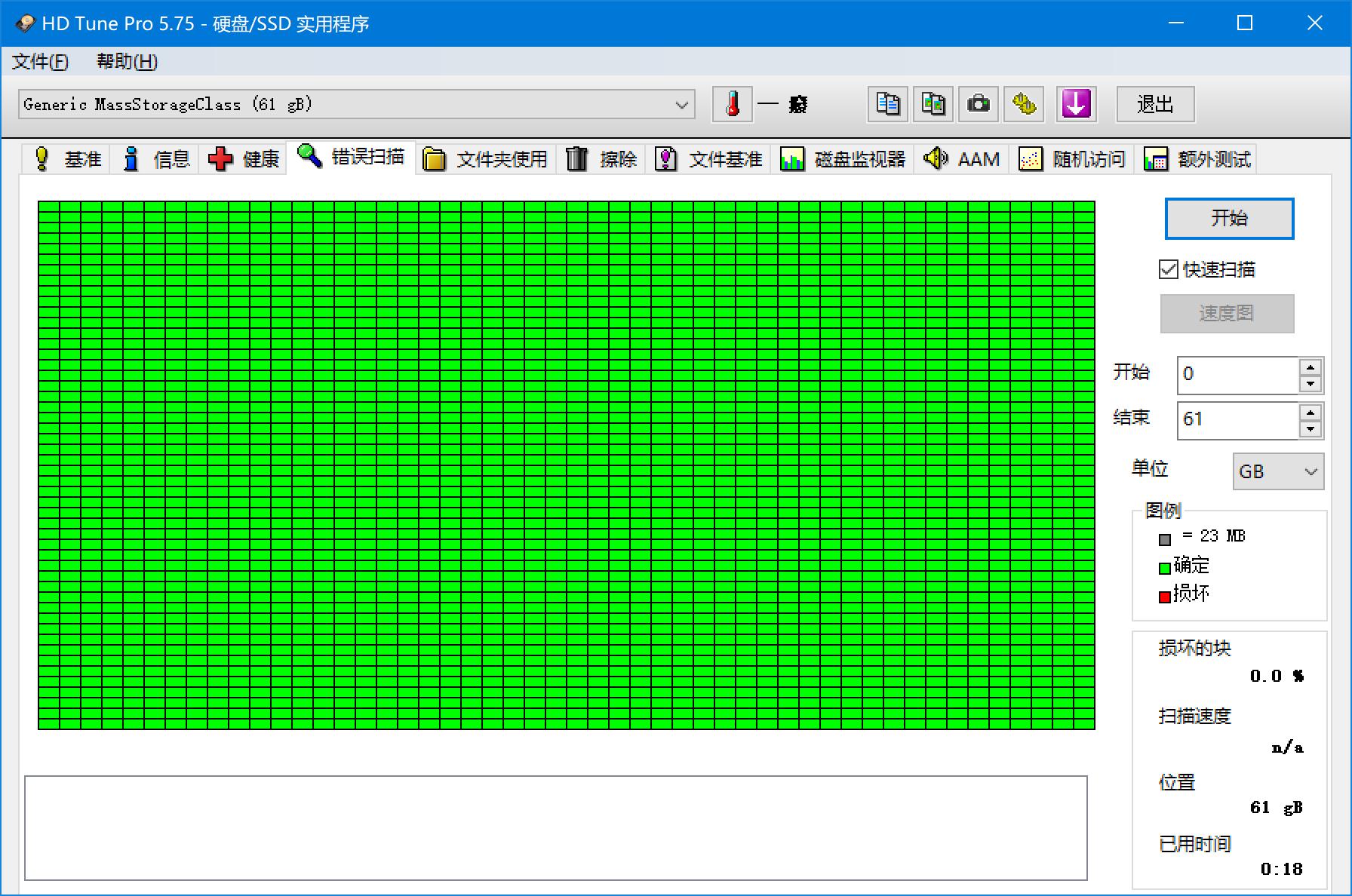Click the 速度图 button

point(1227,313)
